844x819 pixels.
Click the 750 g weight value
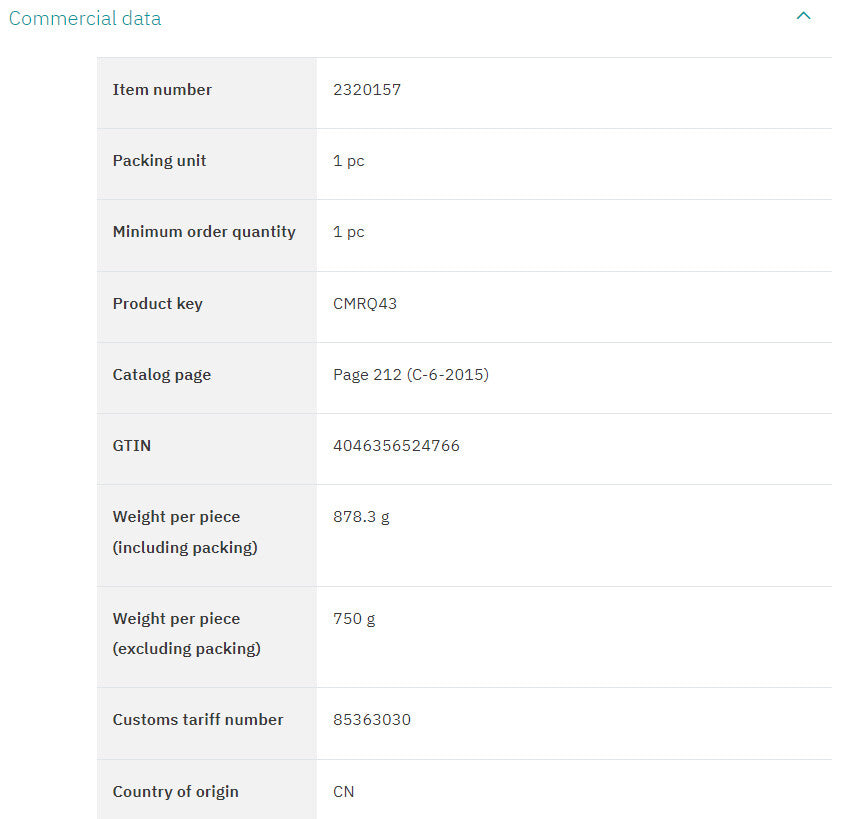click(354, 619)
